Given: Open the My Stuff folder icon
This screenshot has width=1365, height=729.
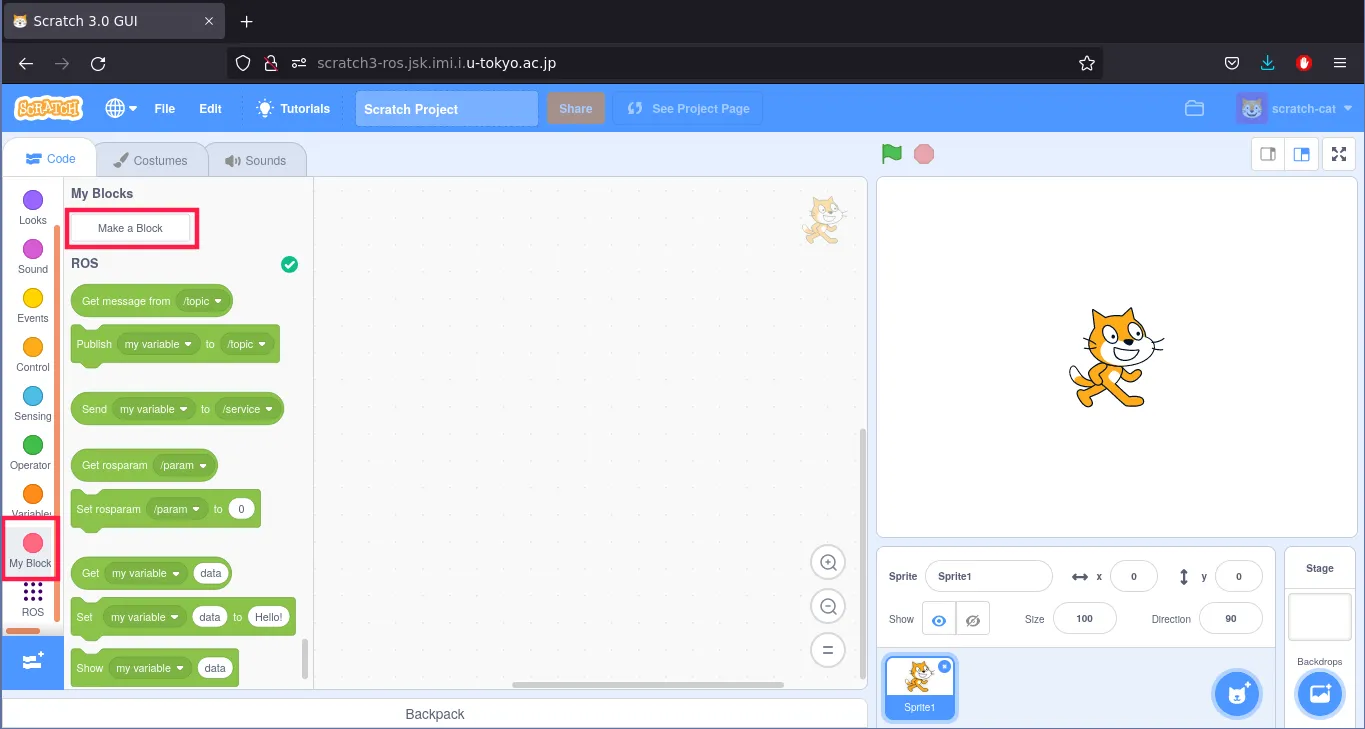Looking at the screenshot, I should (1194, 109).
